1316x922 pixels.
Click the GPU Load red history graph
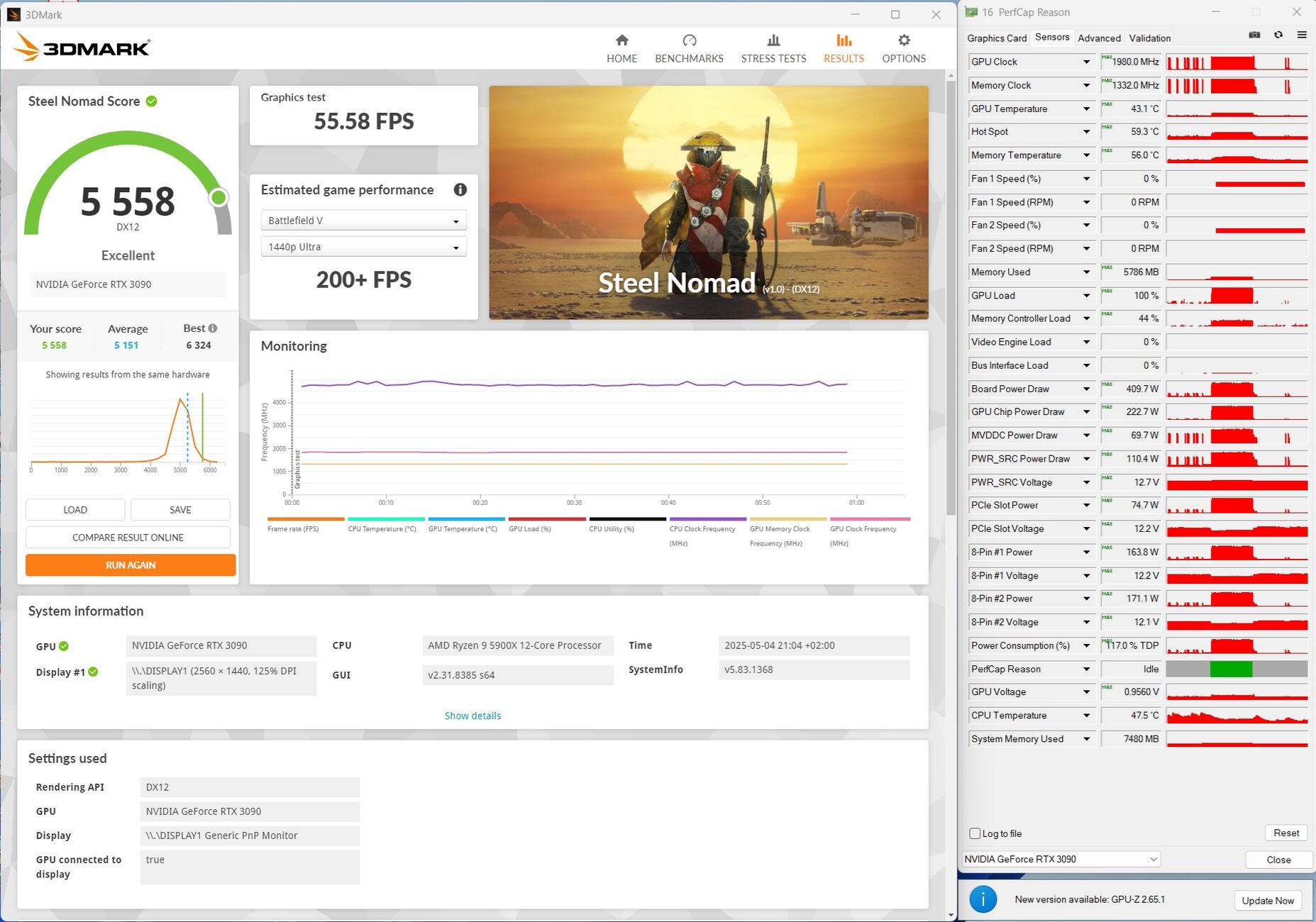[x=1237, y=295]
